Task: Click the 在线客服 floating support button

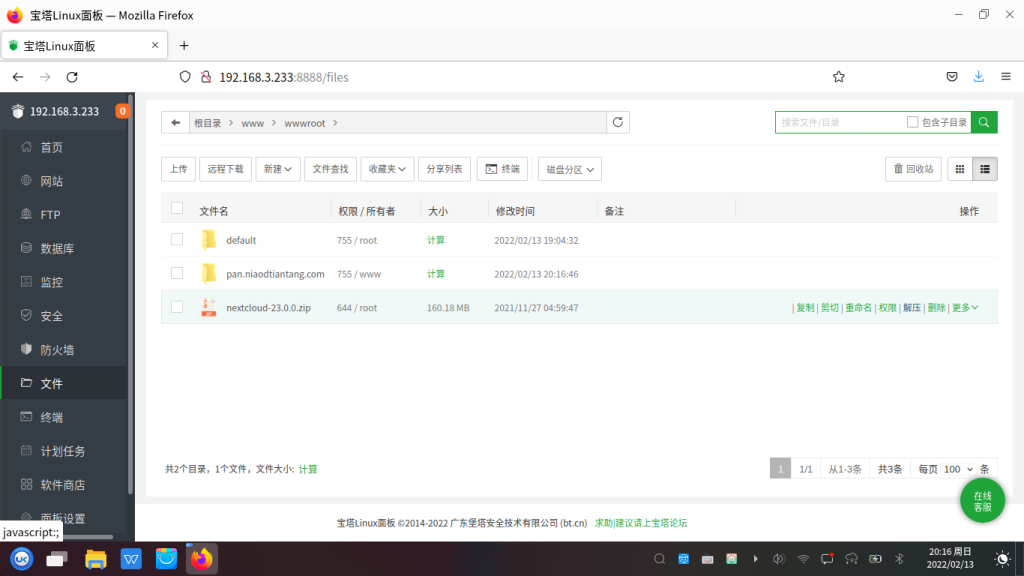Action: (982, 501)
